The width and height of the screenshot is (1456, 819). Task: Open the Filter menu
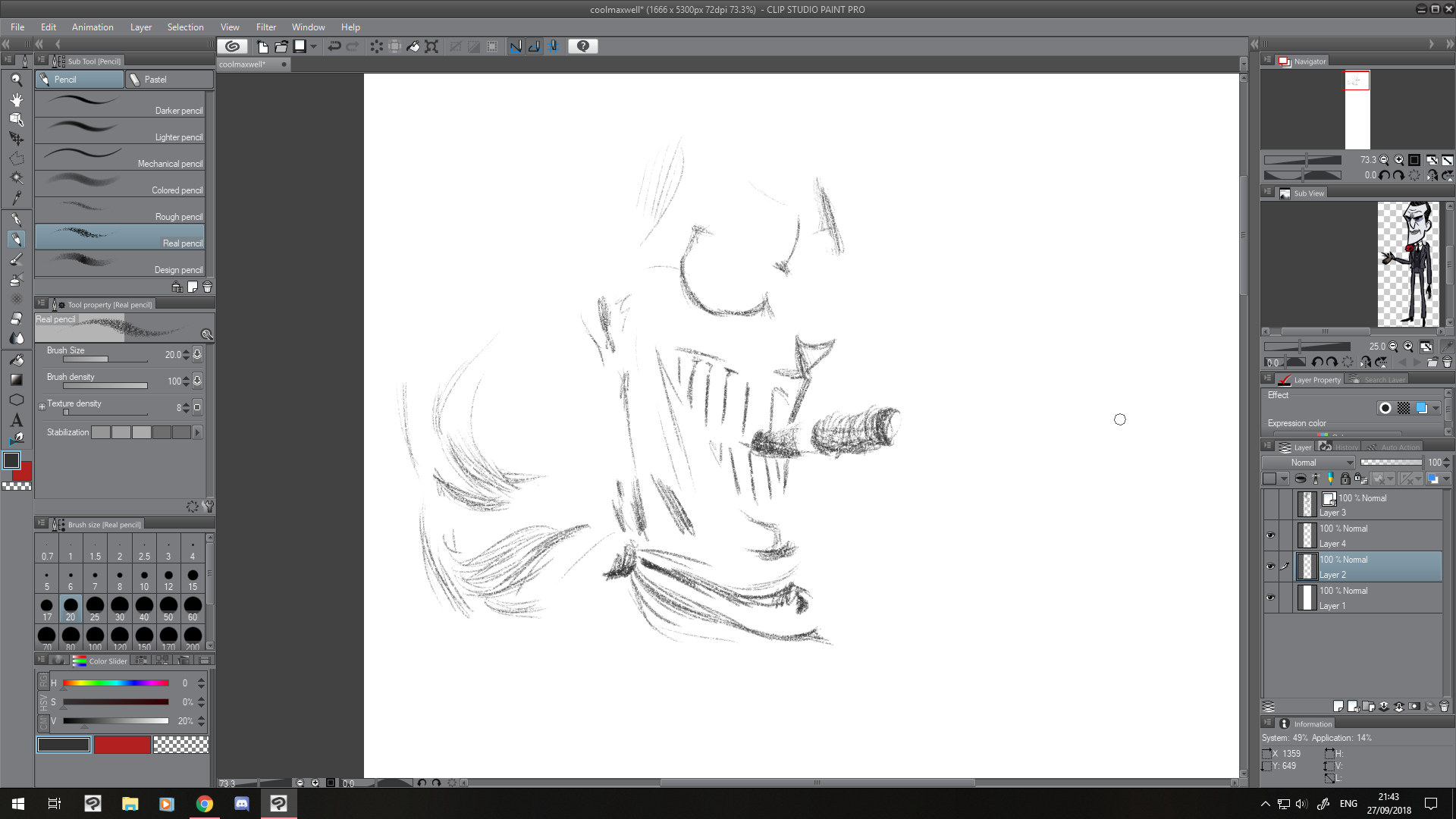[265, 27]
